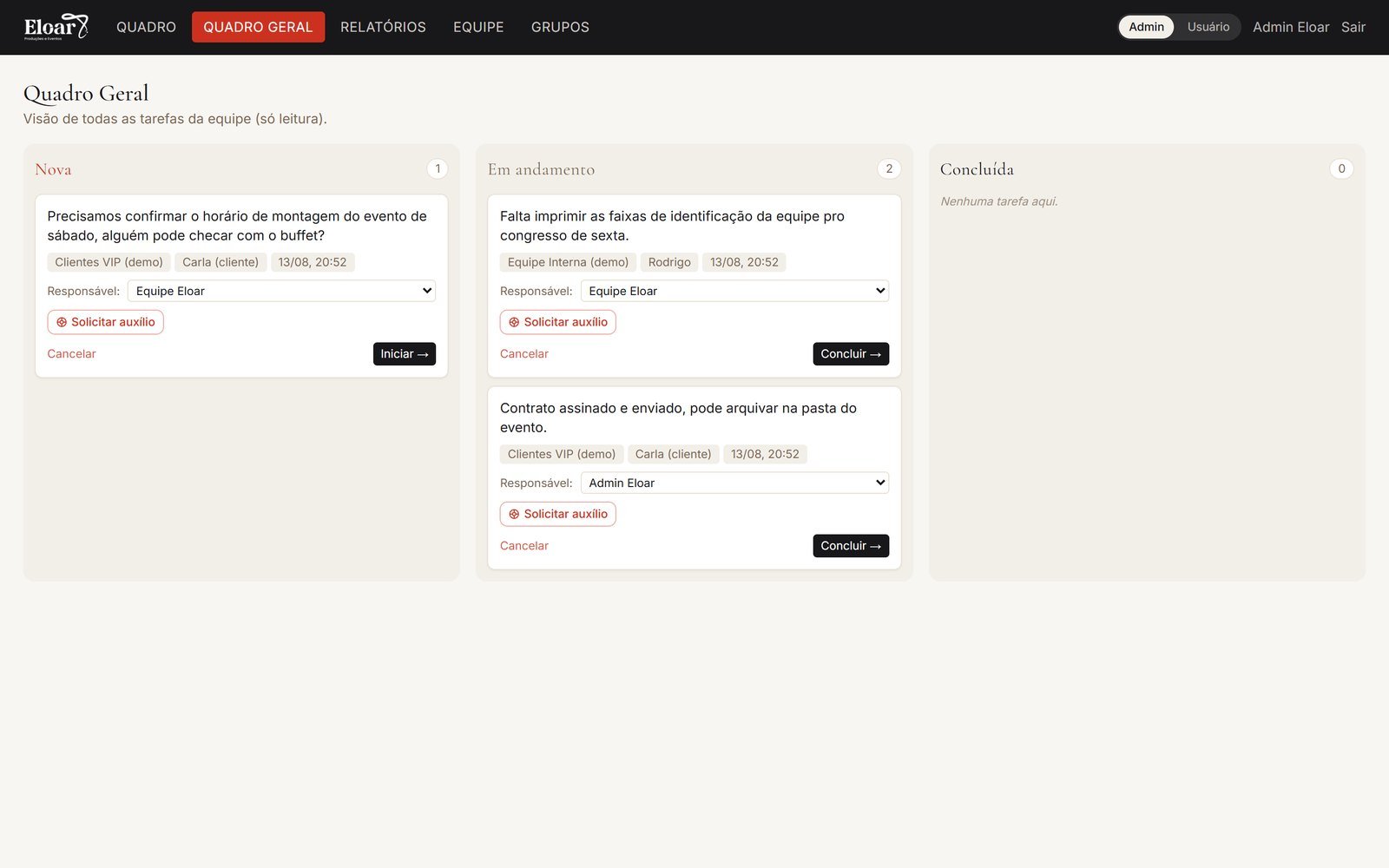Log out with the Sair link
Viewport: 1389px width, 868px height.
pyautogui.click(x=1353, y=27)
